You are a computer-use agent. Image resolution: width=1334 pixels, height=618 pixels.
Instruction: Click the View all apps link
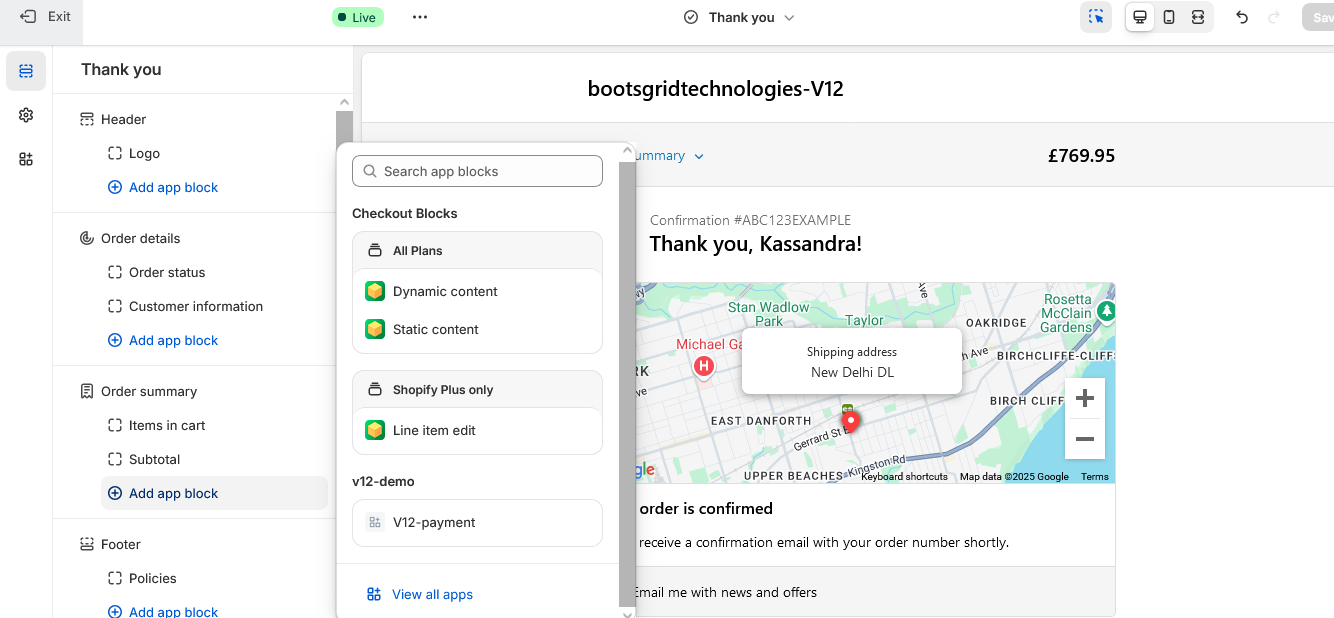419,594
